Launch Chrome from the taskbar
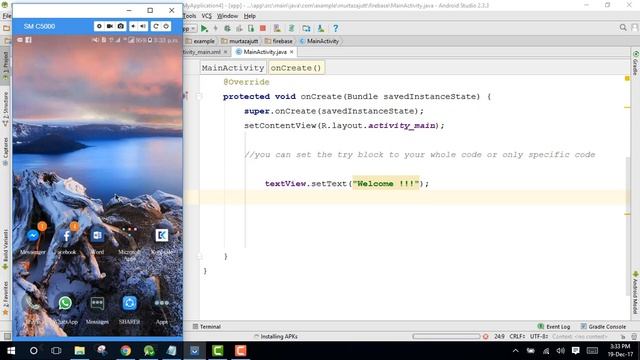Image resolution: width=640 pixels, height=360 pixels. click(x=126, y=351)
